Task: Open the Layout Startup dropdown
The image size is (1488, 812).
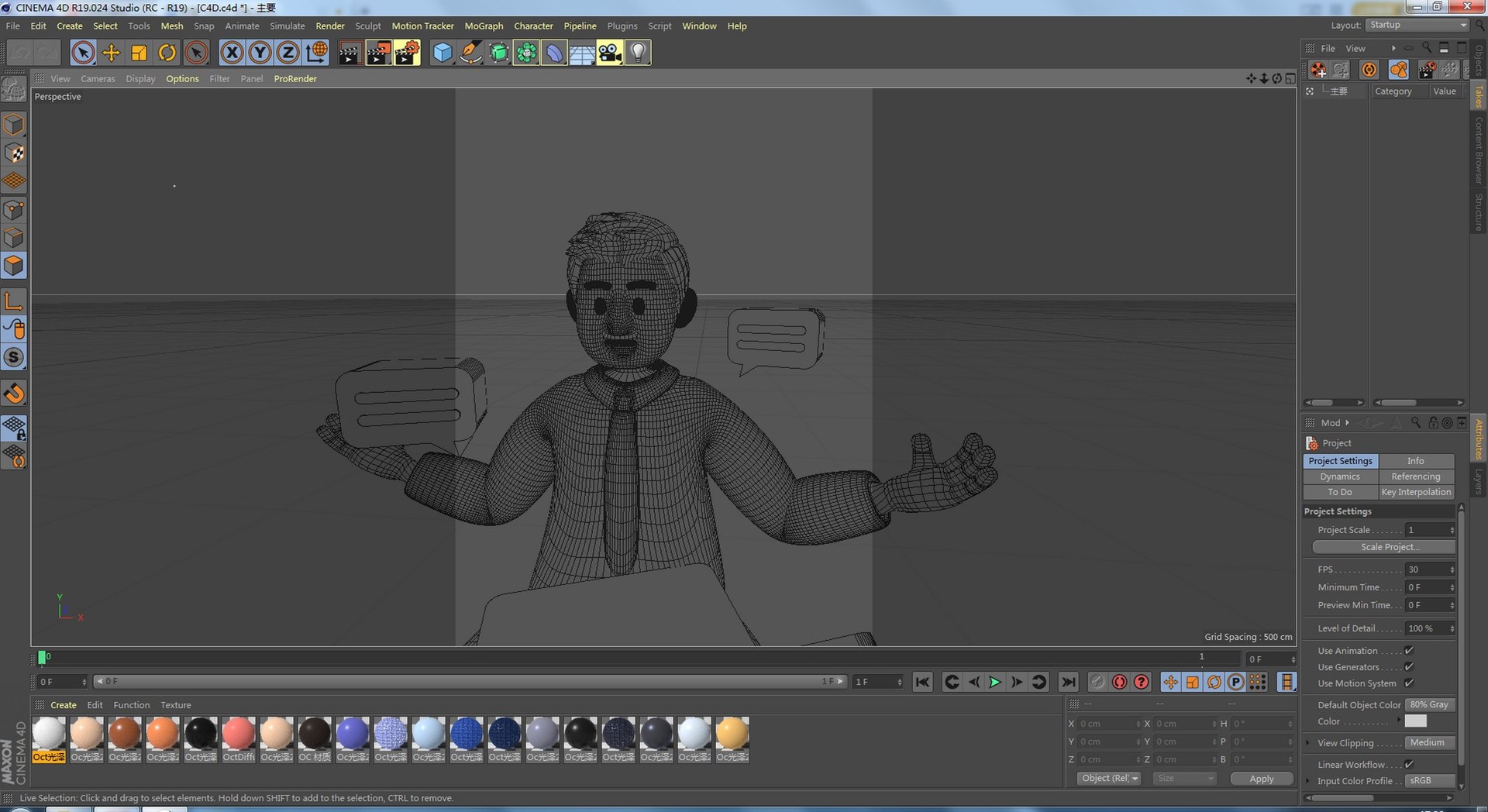Action: pos(1417,26)
